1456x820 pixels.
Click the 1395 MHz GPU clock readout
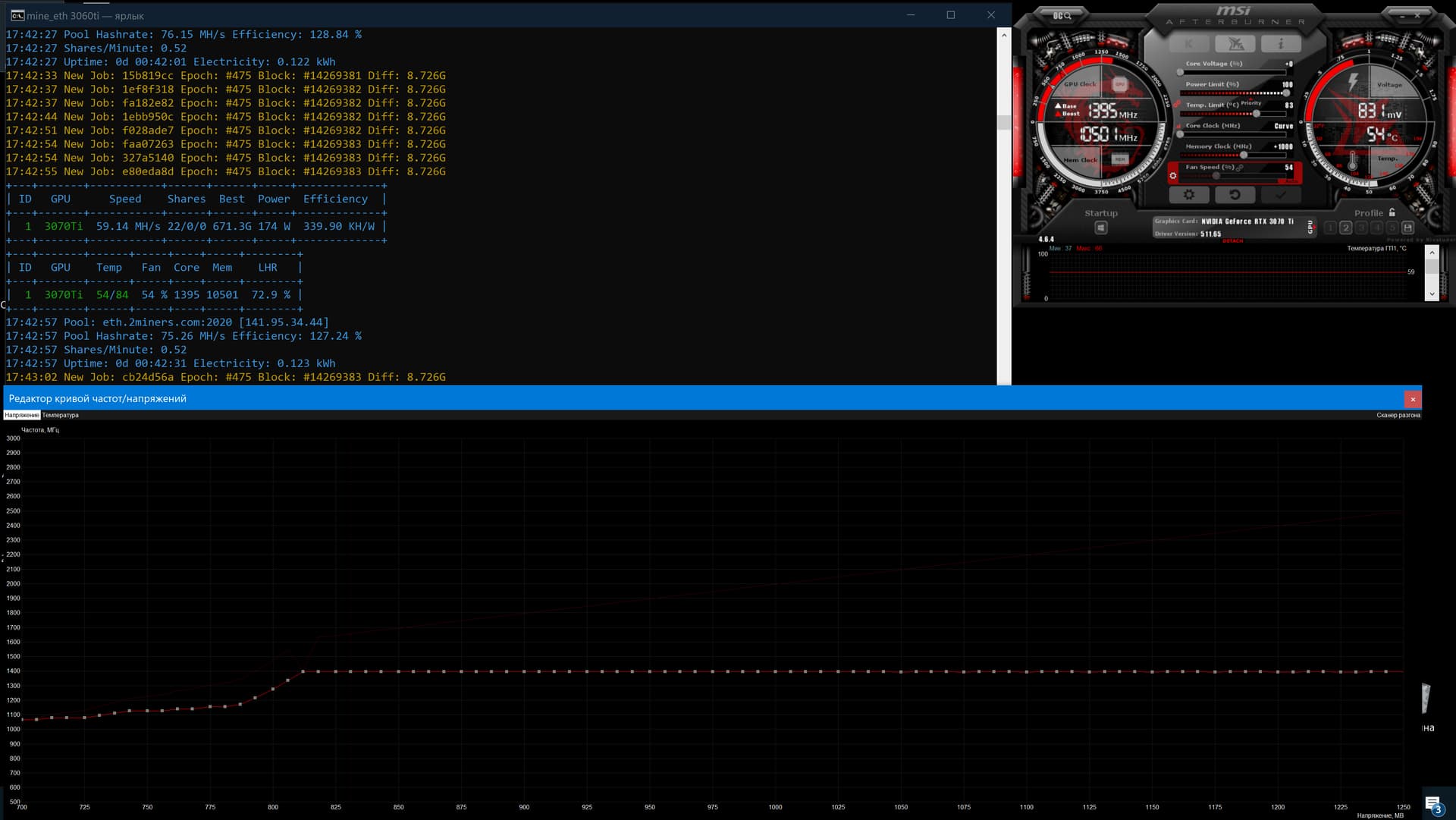(1112, 112)
